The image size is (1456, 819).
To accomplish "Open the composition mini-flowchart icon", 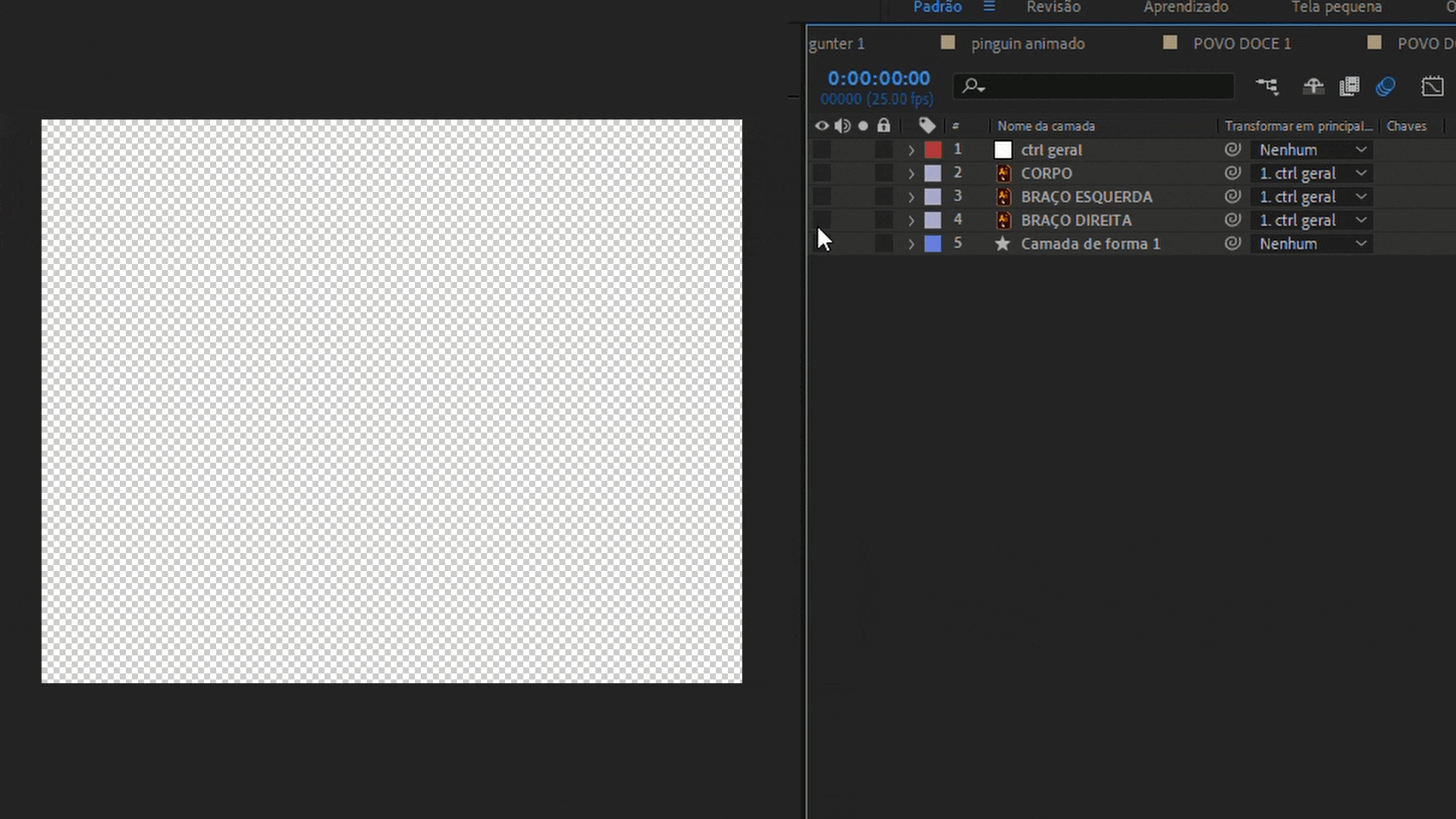I will (x=1267, y=86).
